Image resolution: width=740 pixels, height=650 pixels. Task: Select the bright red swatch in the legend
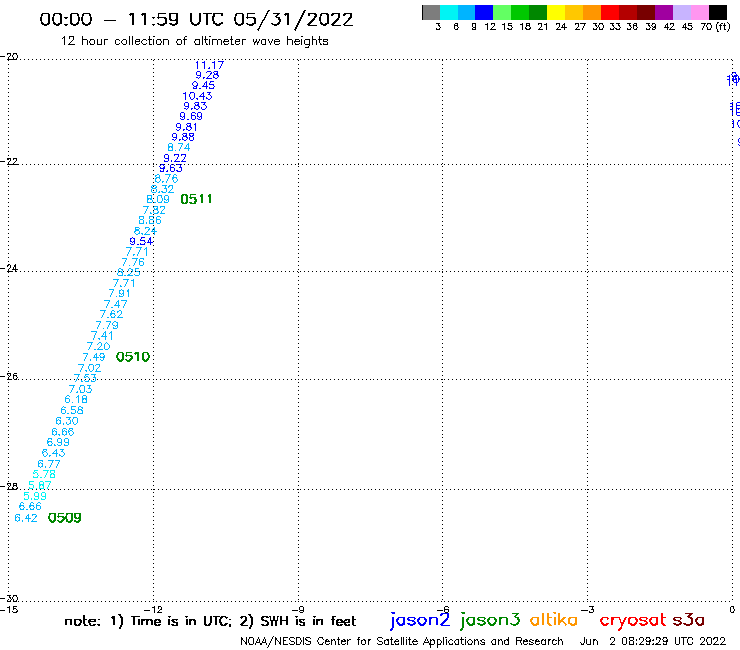(609, 12)
